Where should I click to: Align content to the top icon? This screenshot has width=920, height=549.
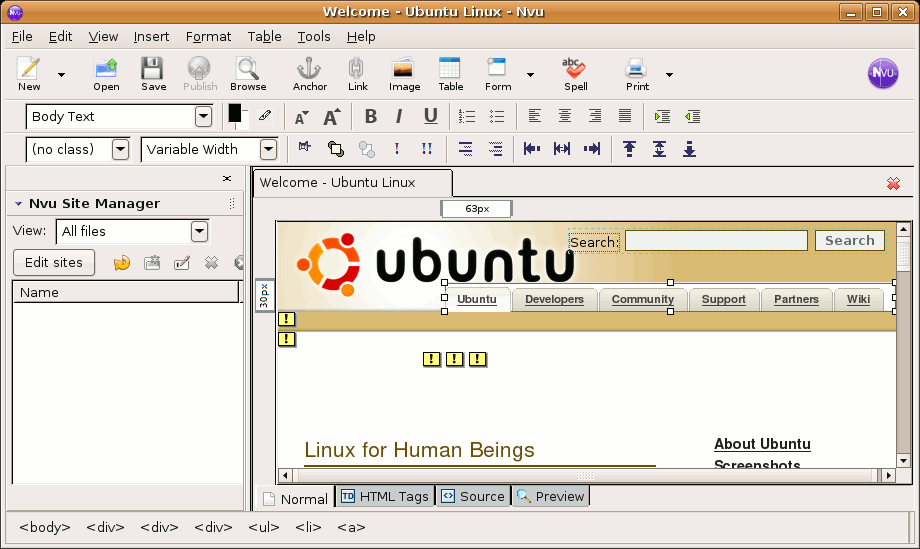629,149
